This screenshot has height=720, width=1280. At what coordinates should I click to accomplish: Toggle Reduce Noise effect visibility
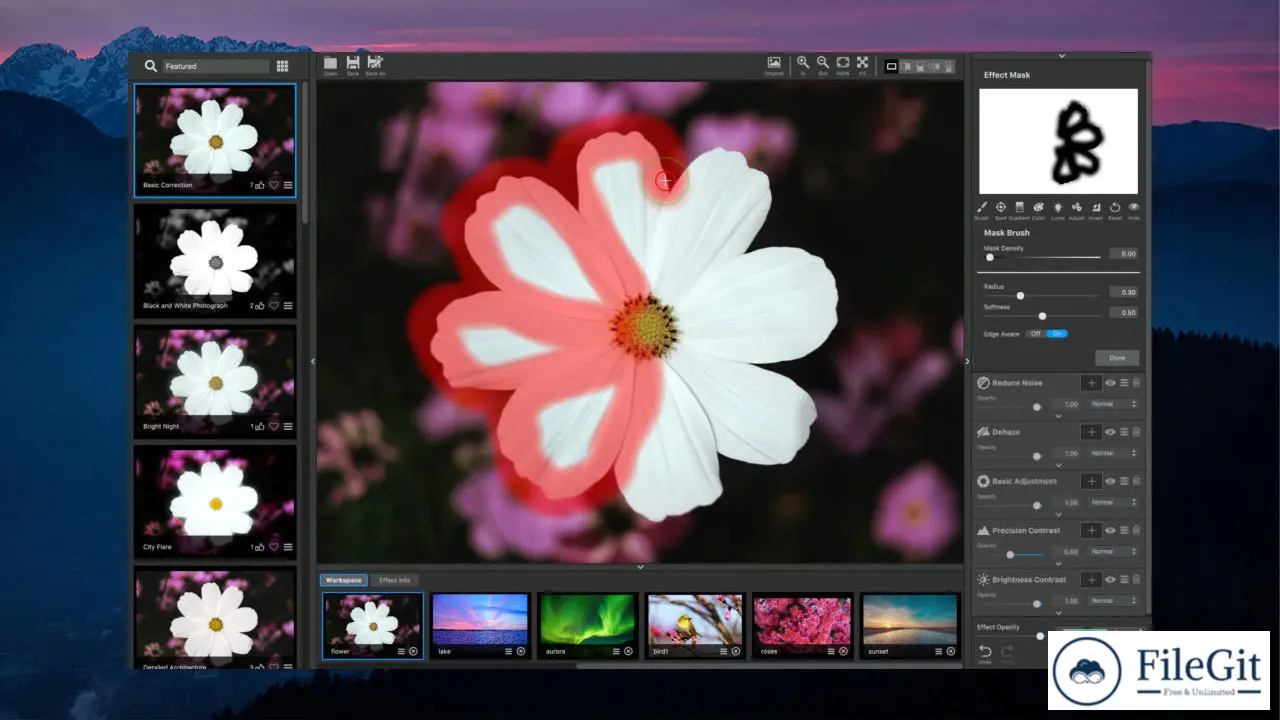click(1110, 382)
